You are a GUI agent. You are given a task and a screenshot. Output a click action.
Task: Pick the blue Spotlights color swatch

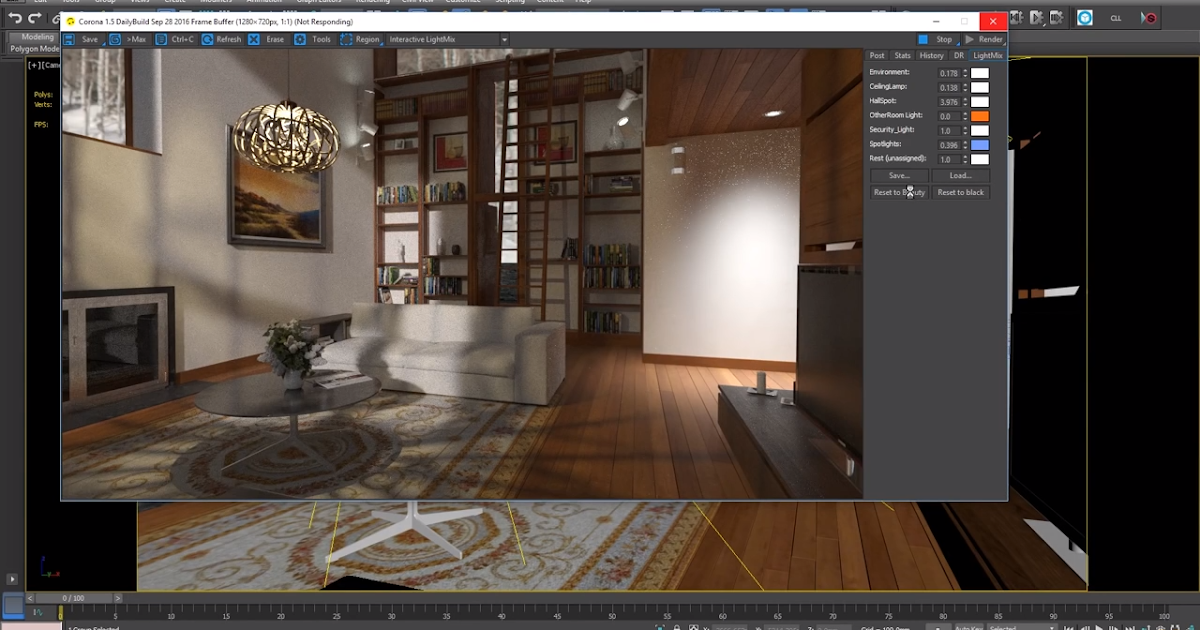pos(980,144)
